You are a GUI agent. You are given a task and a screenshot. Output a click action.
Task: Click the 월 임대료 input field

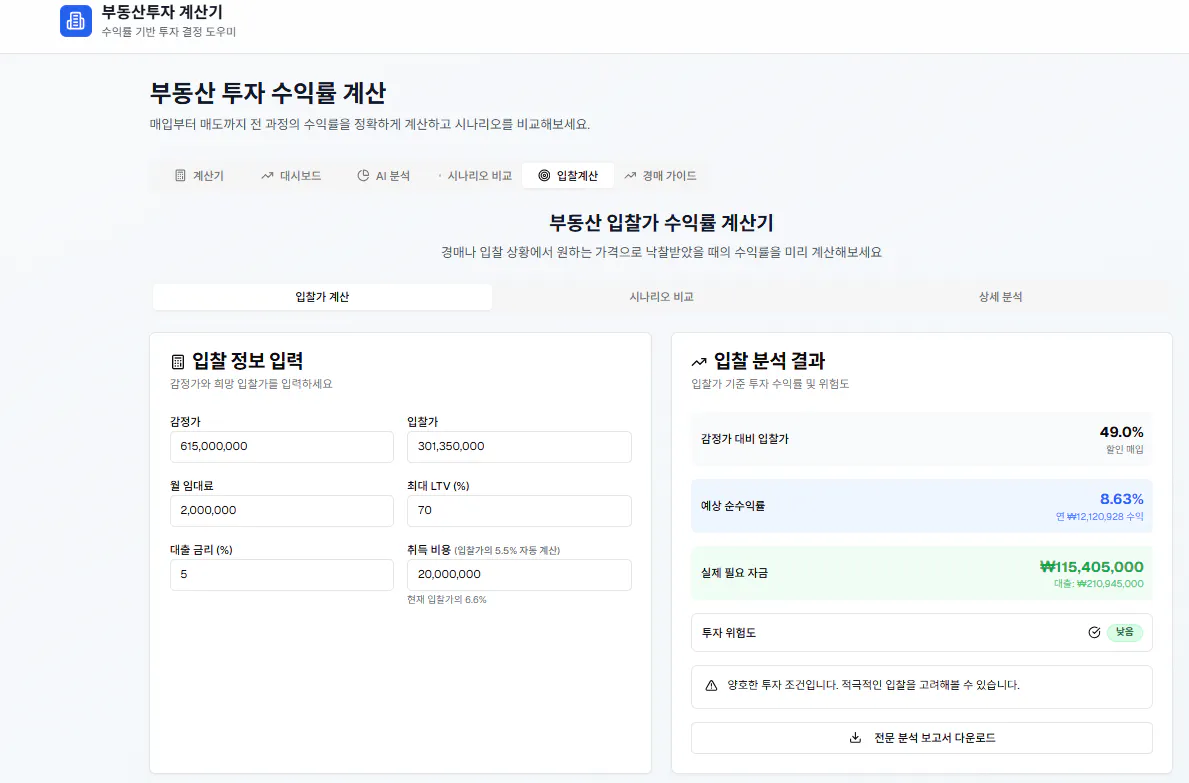(282, 511)
